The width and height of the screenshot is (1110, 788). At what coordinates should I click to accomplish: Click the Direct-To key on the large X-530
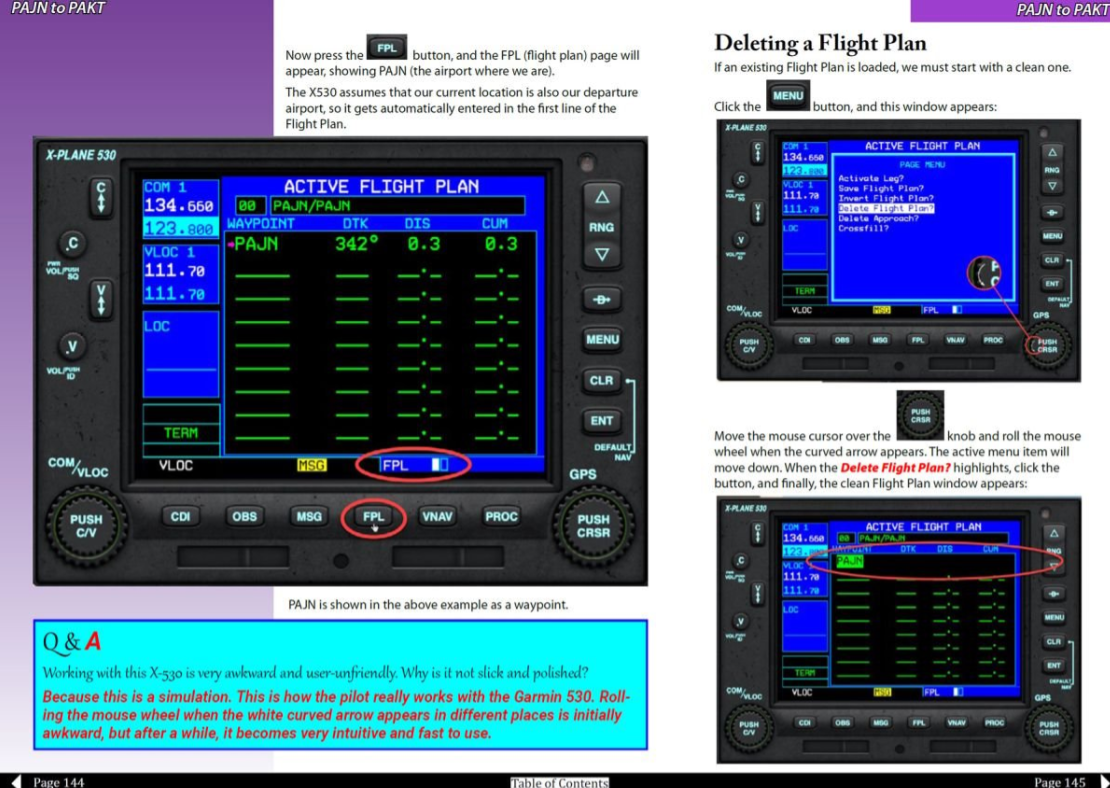coord(601,299)
